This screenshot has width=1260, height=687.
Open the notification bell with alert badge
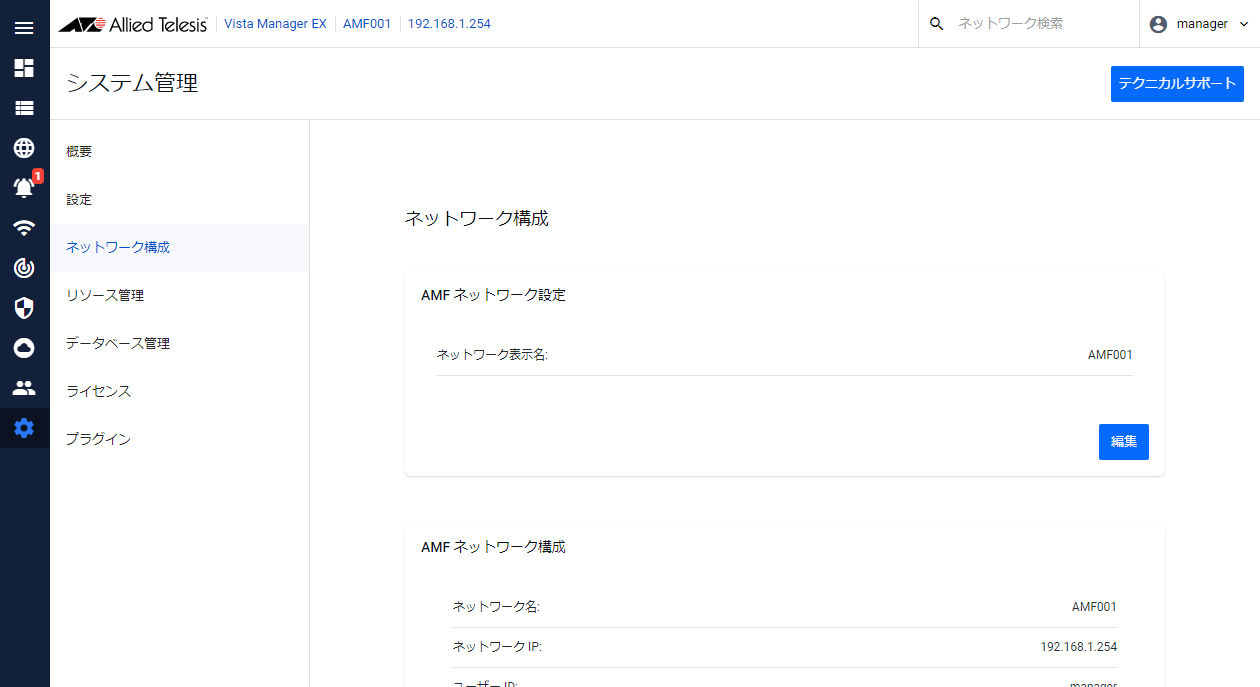click(24, 187)
